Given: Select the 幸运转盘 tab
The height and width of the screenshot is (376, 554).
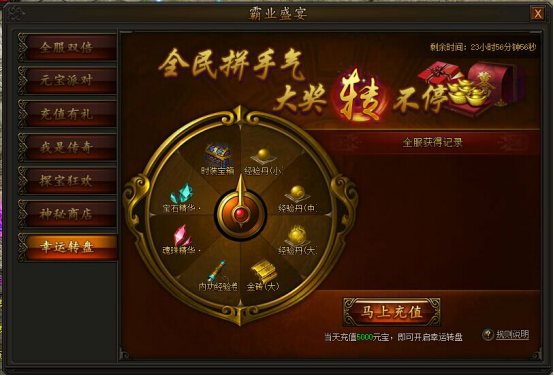Looking at the screenshot, I should tap(67, 247).
